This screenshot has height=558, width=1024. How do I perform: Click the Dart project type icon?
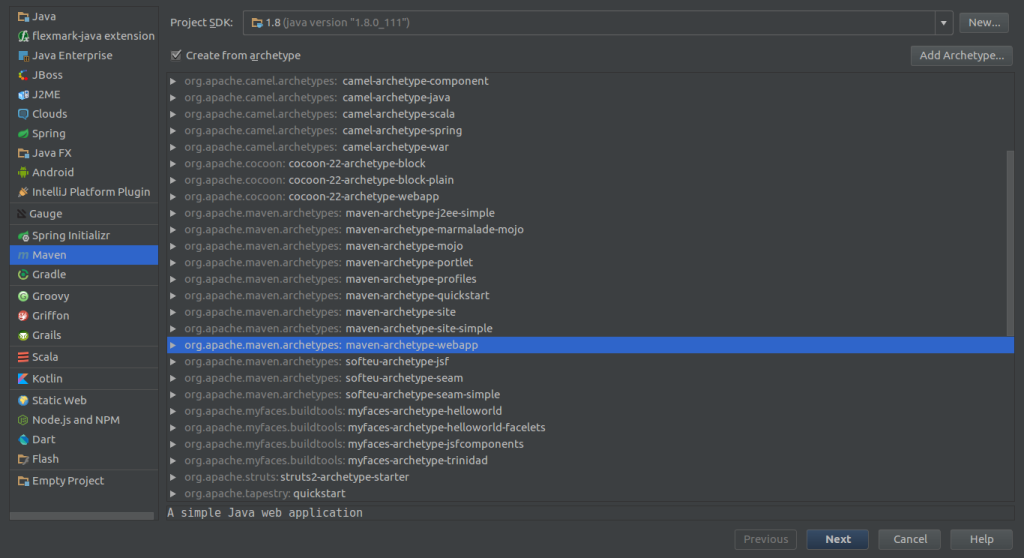coord(23,439)
